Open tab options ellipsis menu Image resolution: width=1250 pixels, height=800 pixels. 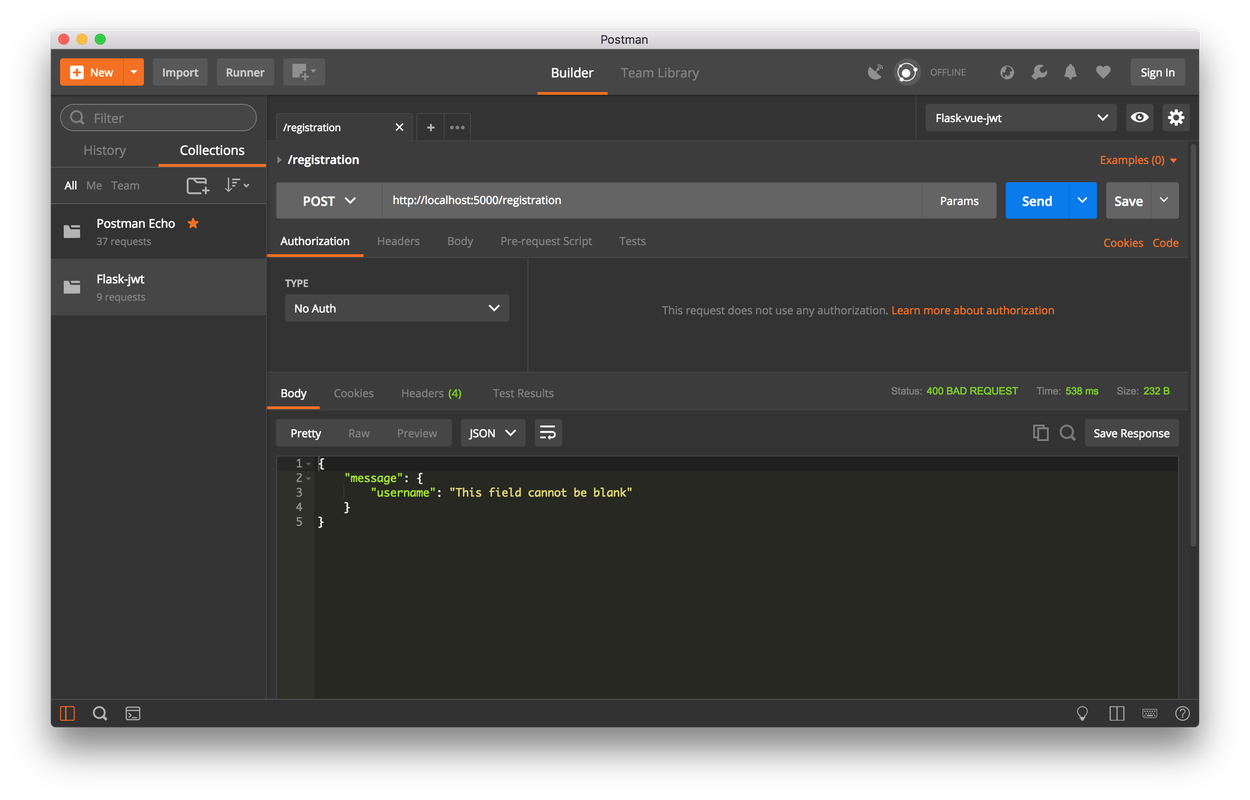pos(457,127)
